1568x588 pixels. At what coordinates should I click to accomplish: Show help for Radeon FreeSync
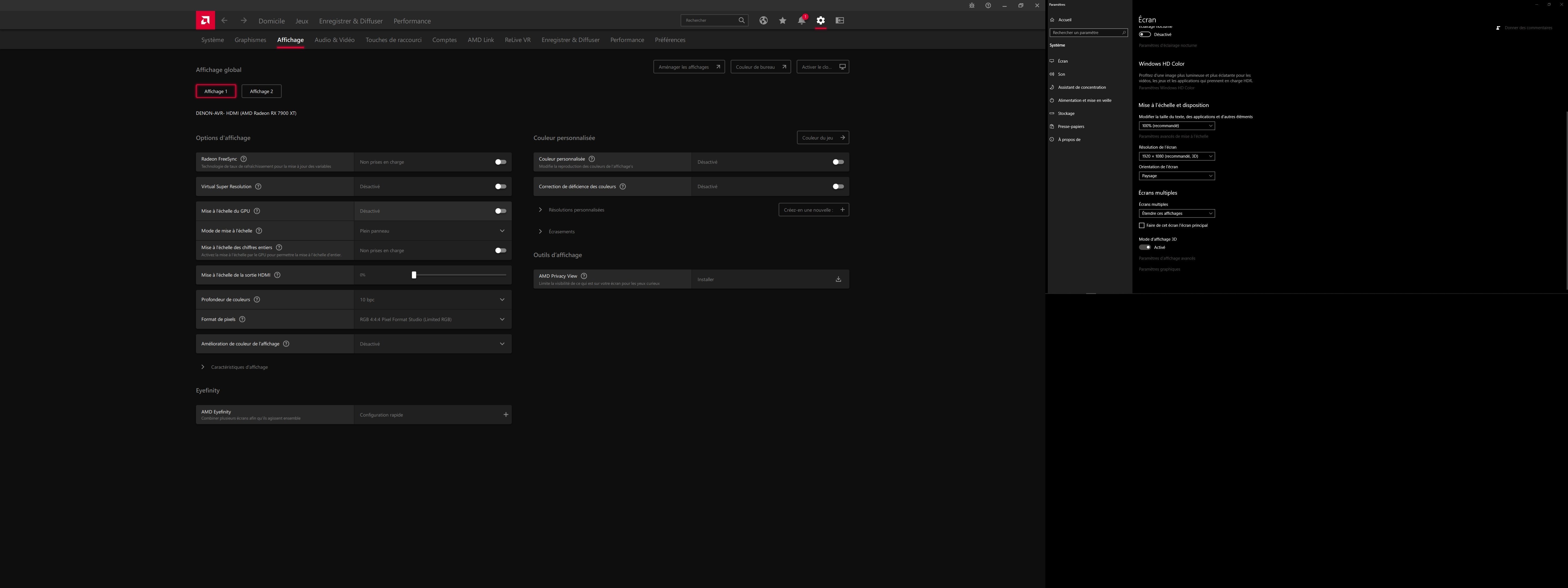tap(243, 159)
